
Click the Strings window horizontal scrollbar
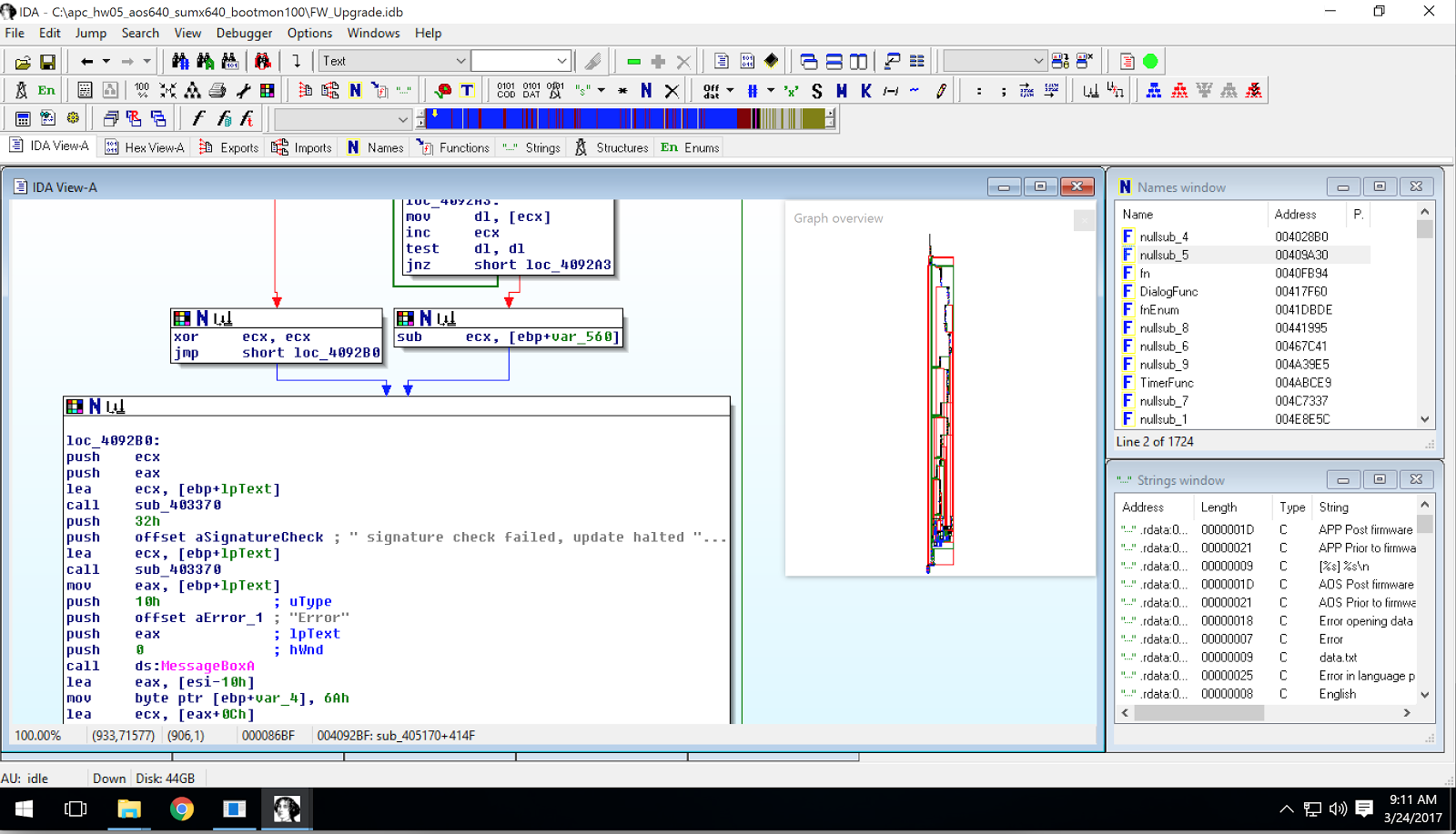click(1198, 713)
